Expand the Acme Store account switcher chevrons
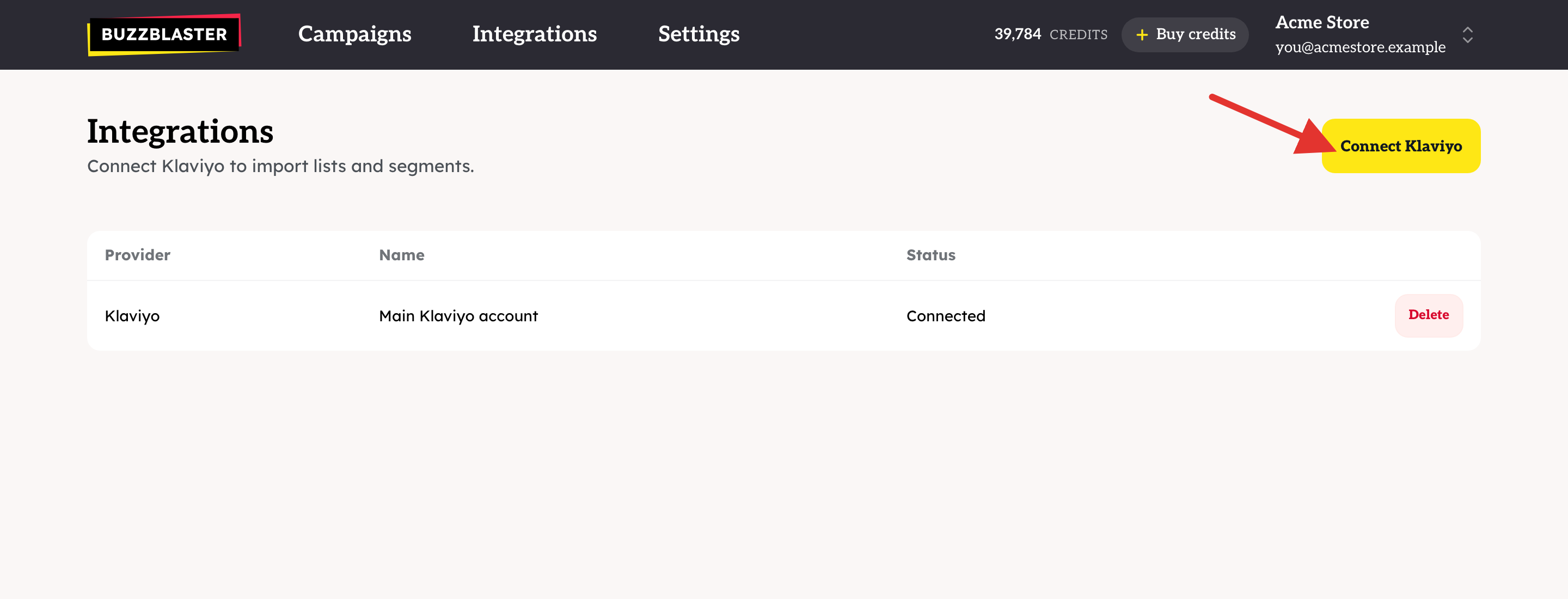The image size is (1568, 599). (1468, 35)
